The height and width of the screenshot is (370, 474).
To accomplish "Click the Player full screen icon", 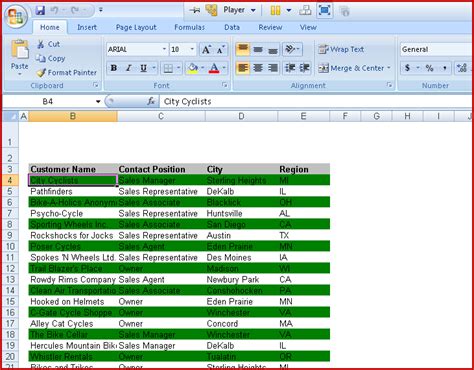I will [x=324, y=10].
